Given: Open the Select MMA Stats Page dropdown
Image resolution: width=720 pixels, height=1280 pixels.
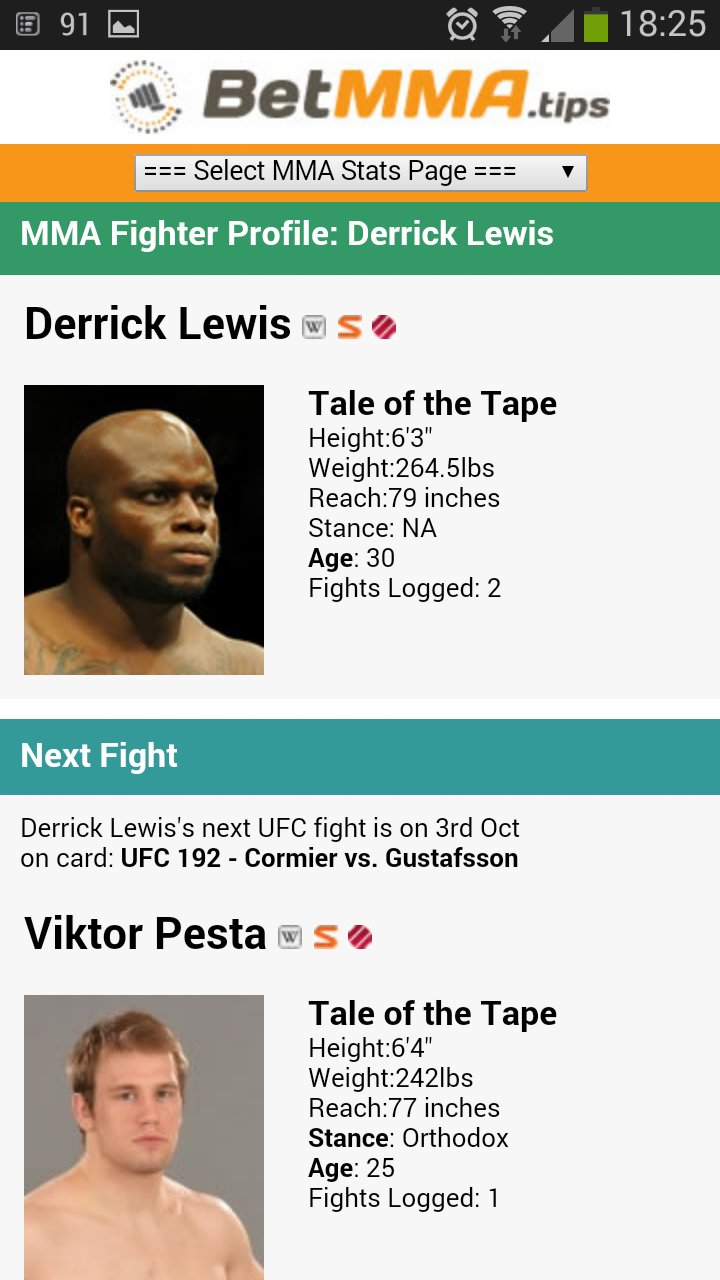Looking at the screenshot, I should click(x=360, y=171).
